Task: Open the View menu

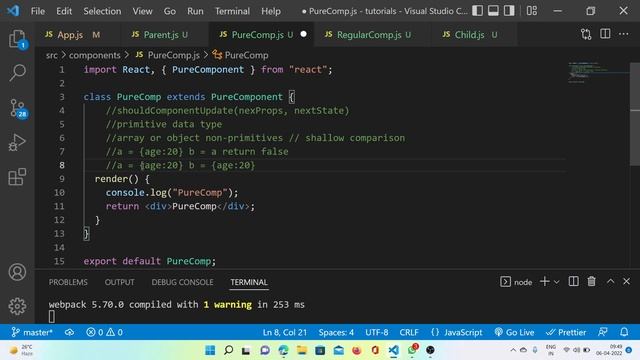Action: 142,11
